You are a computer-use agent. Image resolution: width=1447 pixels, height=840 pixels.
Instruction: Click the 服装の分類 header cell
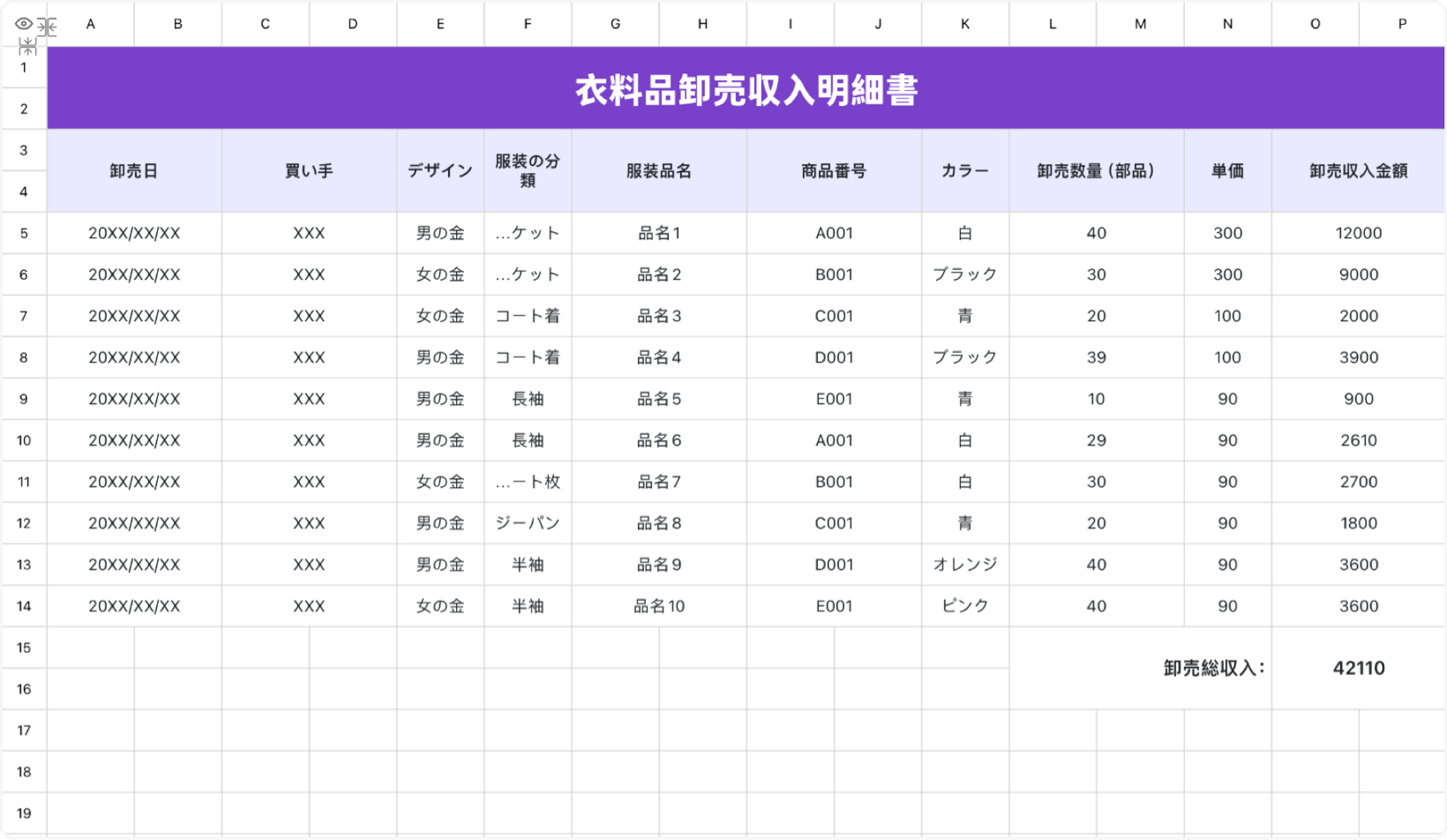click(x=528, y=171)
